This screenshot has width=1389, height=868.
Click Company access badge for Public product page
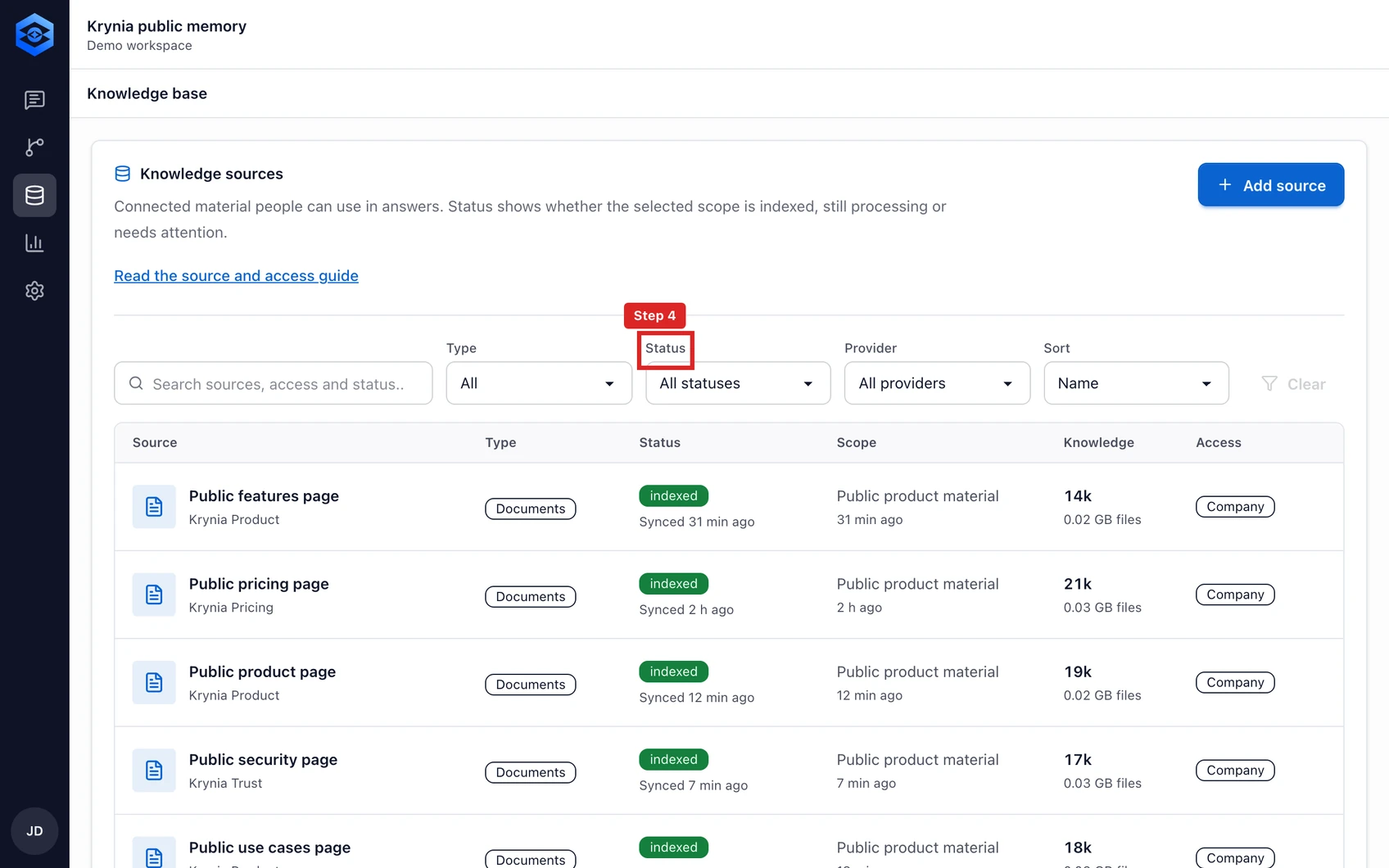click(1235, 682)
